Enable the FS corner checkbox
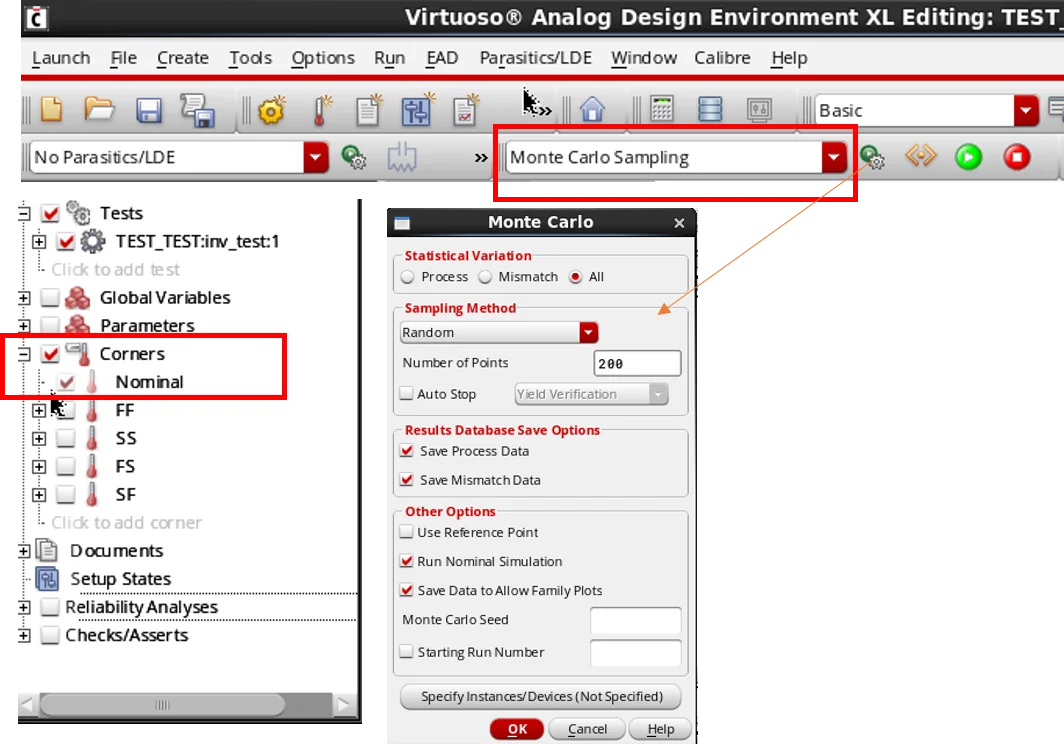 tap(66, 466)
